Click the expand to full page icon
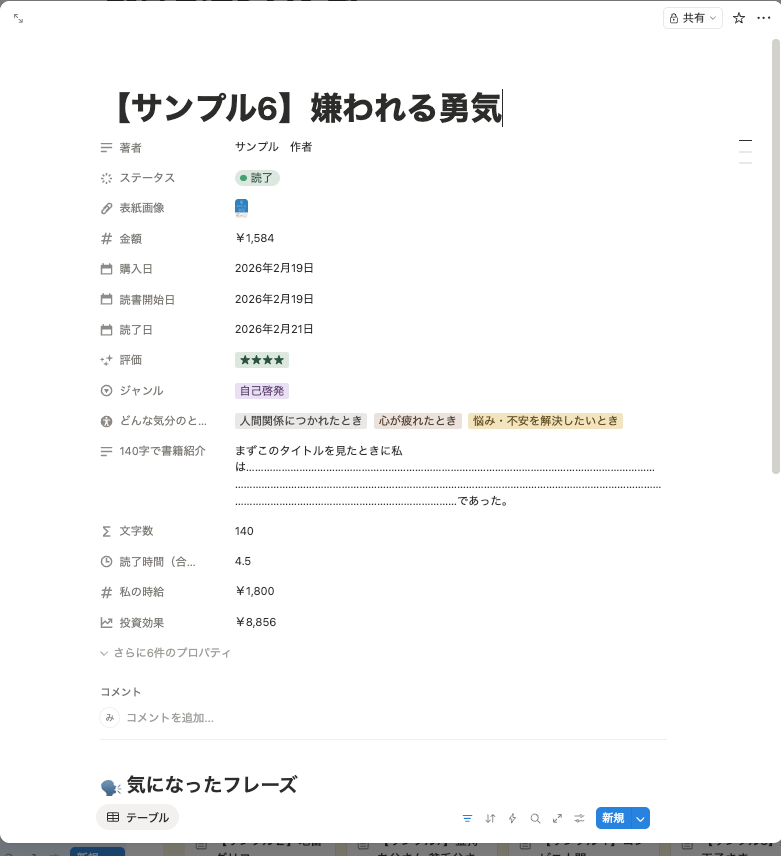The height and width of the screenshot is (856, 781). (x=18, y=18)
